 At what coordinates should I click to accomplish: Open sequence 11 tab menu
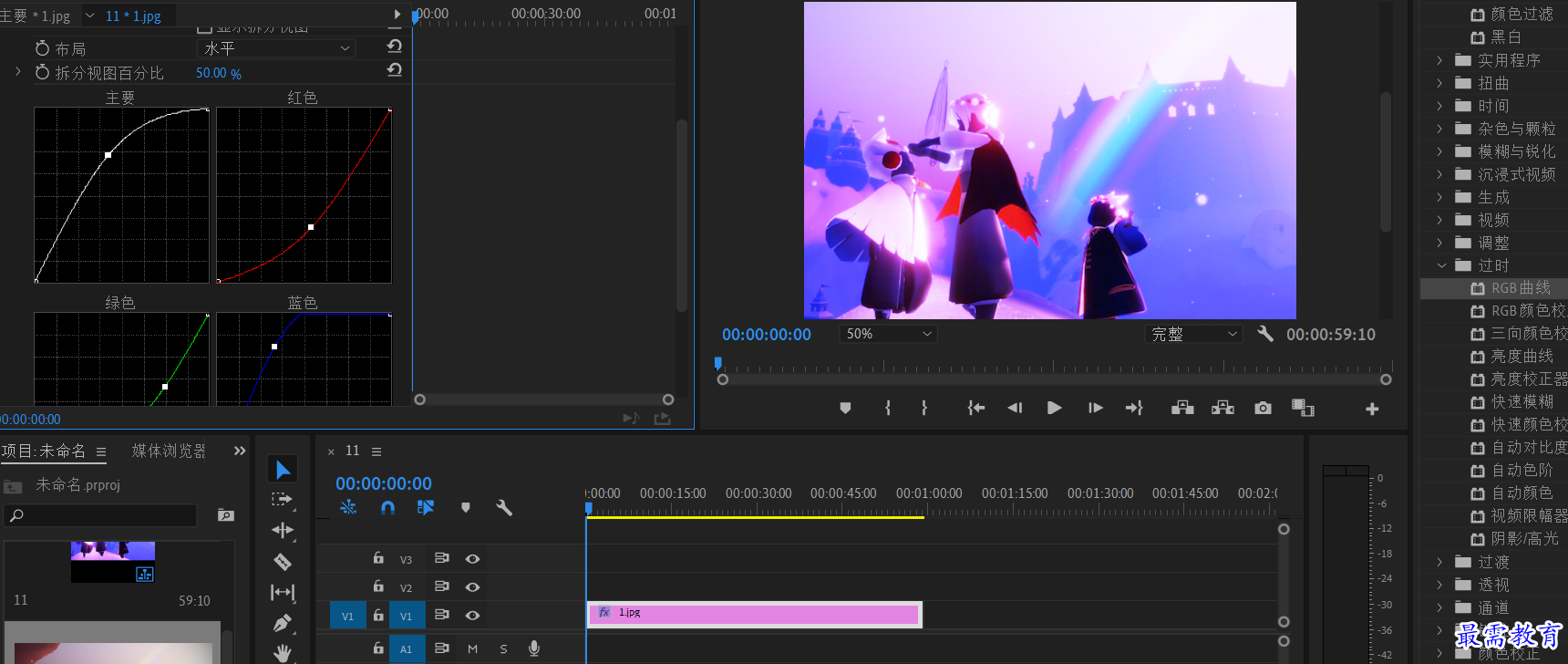(x=377, y=451)
